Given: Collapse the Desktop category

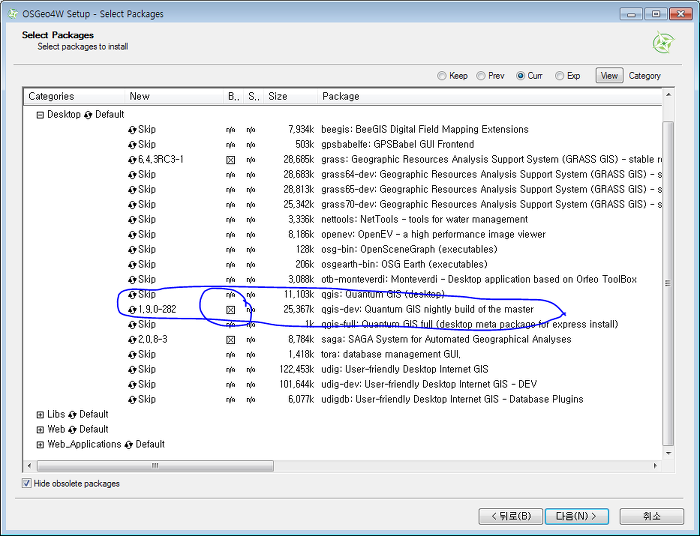Looking at the screenshot, I should click(x=40, y=115).
